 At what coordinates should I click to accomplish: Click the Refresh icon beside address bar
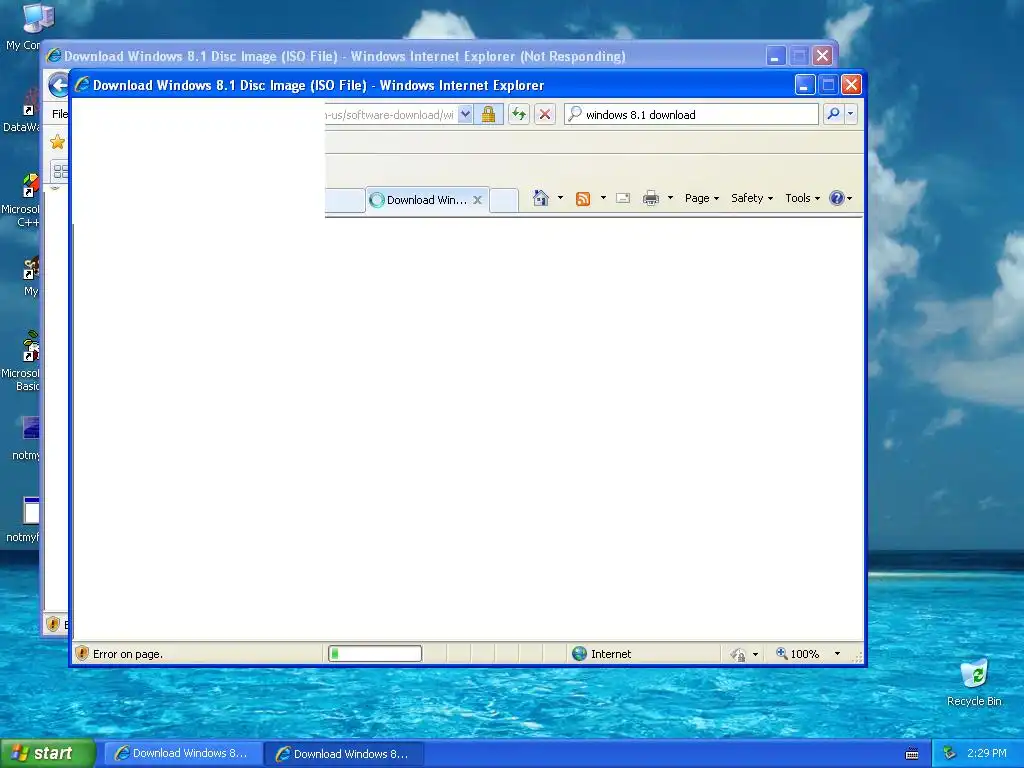tap(519, 114)
